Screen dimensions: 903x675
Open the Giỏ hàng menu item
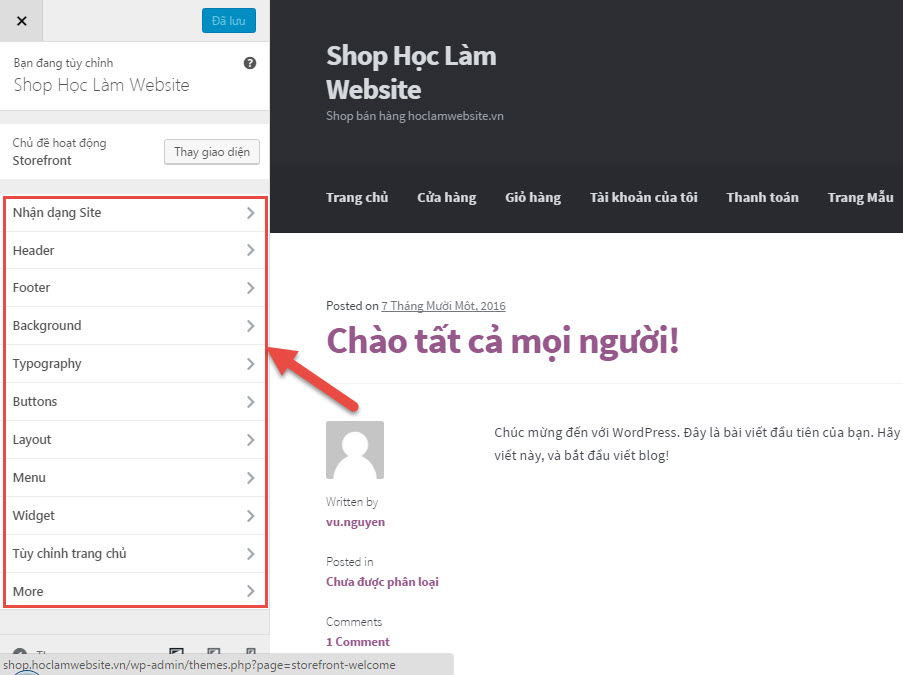(533, 197)
